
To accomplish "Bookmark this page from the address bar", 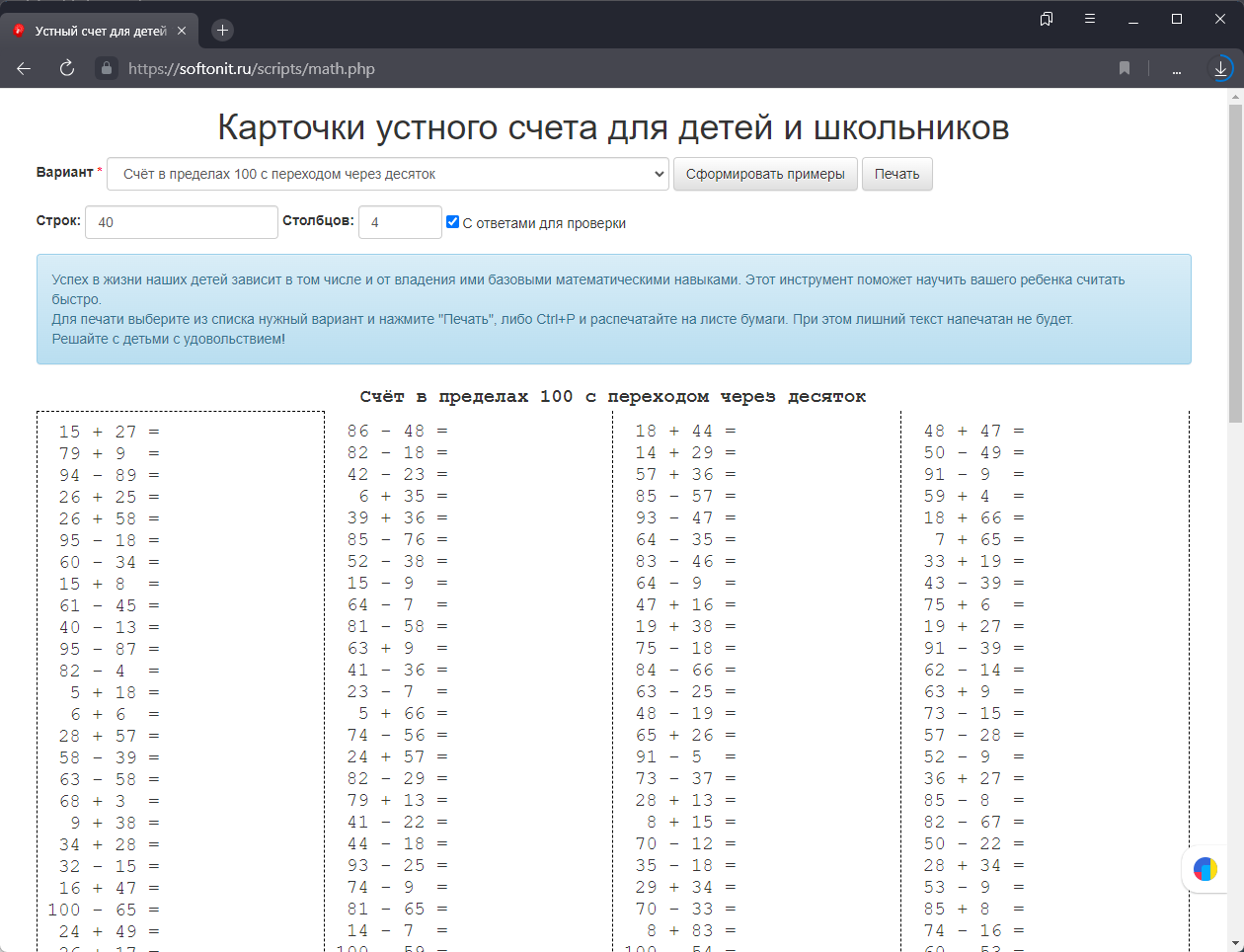I will click(x=1125, y=68).
